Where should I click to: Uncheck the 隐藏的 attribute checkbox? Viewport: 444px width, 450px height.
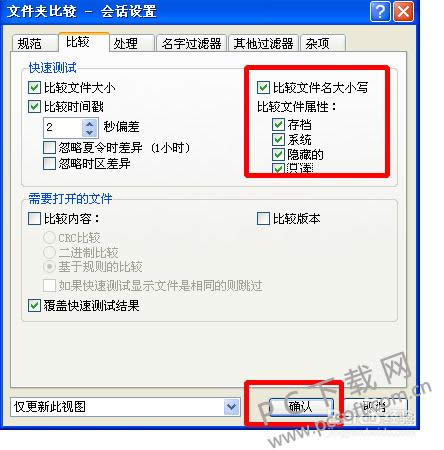click(278, 154)
